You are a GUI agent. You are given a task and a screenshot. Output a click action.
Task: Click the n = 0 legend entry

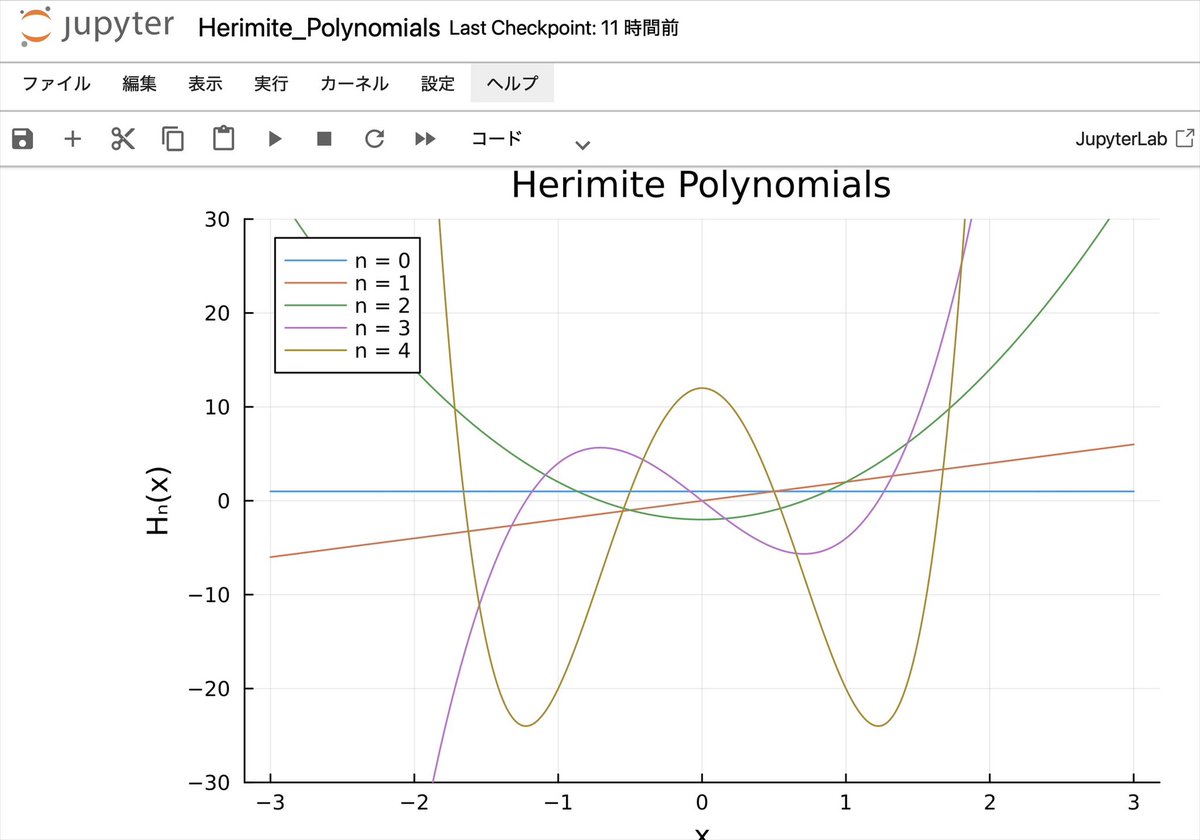(x=347, y=260)
